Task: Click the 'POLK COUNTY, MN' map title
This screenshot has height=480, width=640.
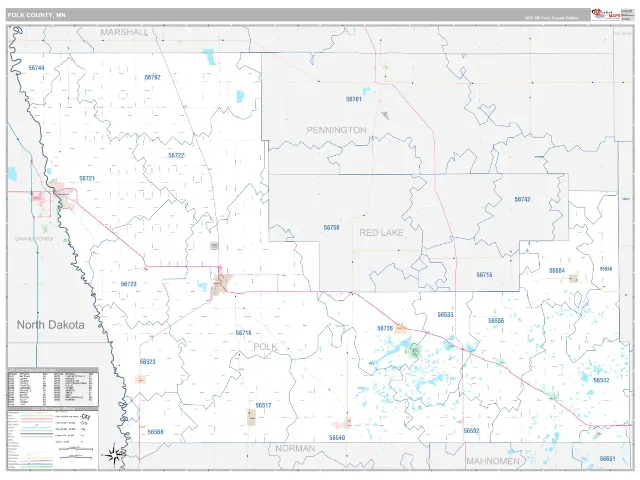Action: click(x=36, y=15)
